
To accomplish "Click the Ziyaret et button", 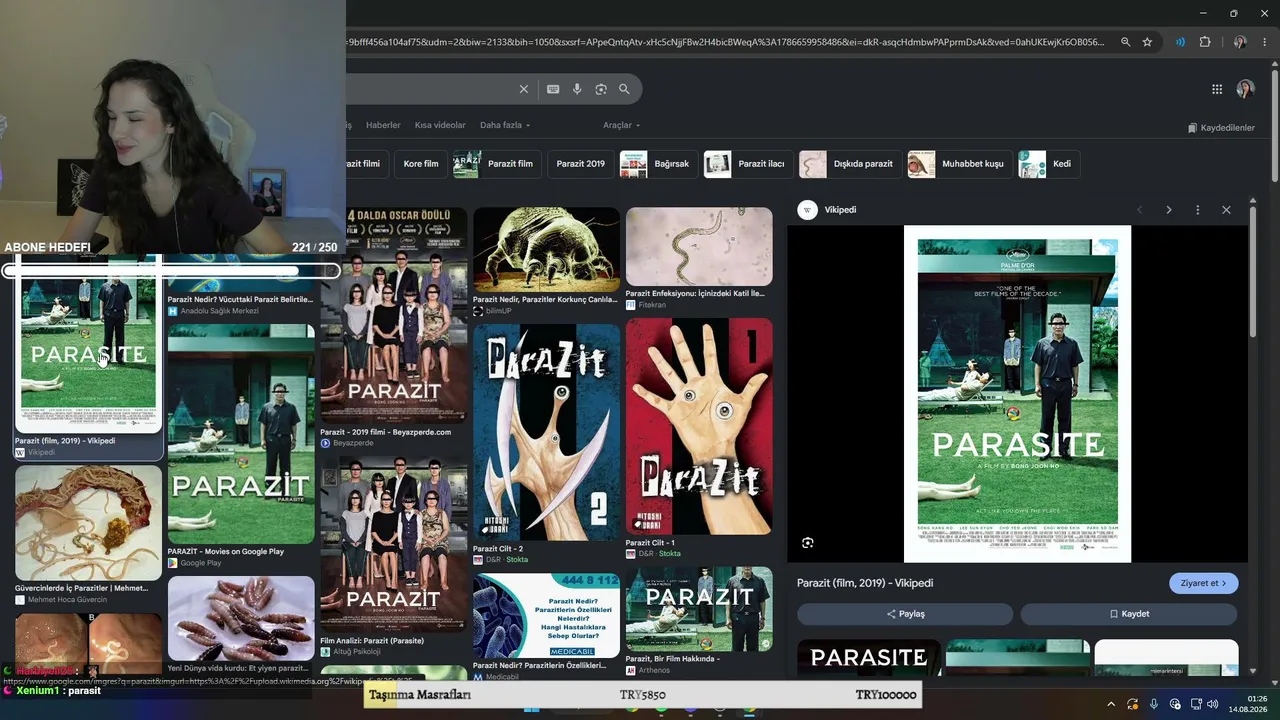I will [1203, 583].
